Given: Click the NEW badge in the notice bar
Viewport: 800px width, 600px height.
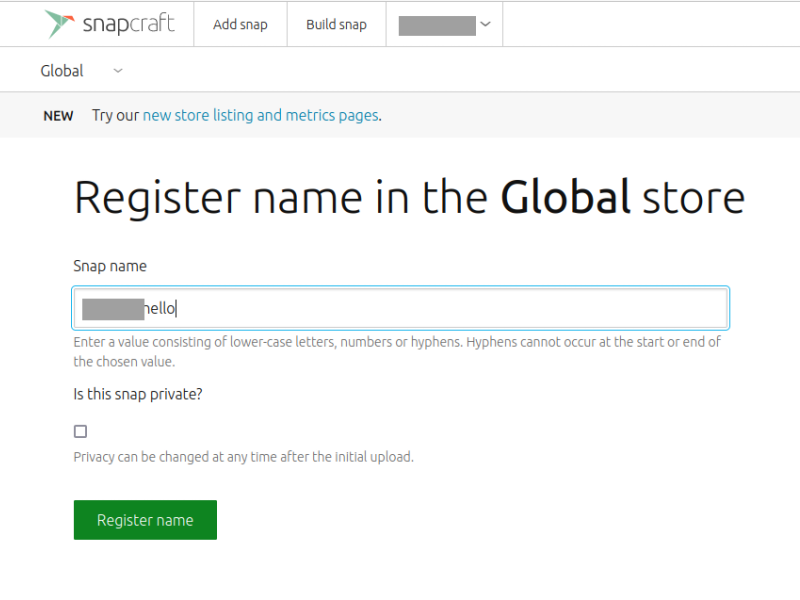Looking at the screenshot, I should pyautogui.click(x=58, y=116).
